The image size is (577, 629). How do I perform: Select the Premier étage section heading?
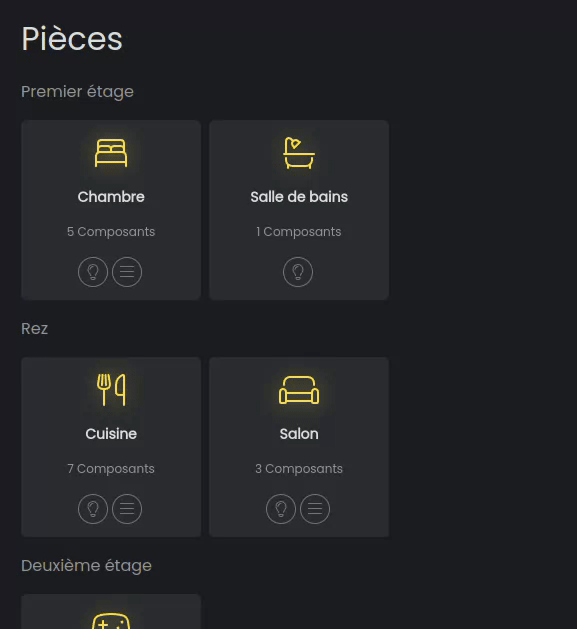(x=77, y=92)
